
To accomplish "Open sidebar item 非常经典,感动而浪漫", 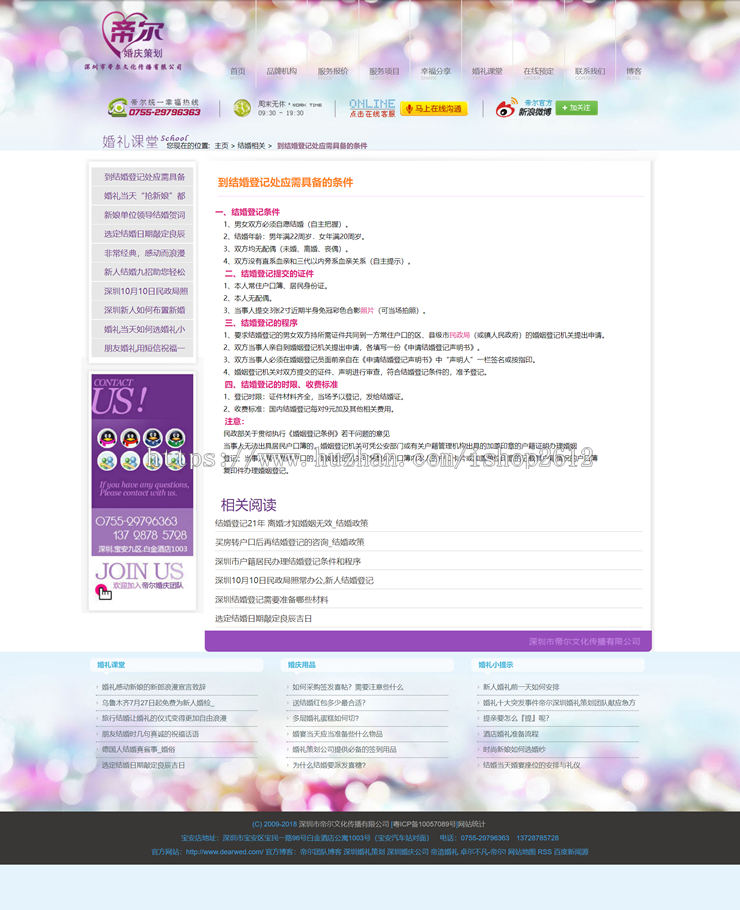I will pyautogui.click(x=142, y=253).
